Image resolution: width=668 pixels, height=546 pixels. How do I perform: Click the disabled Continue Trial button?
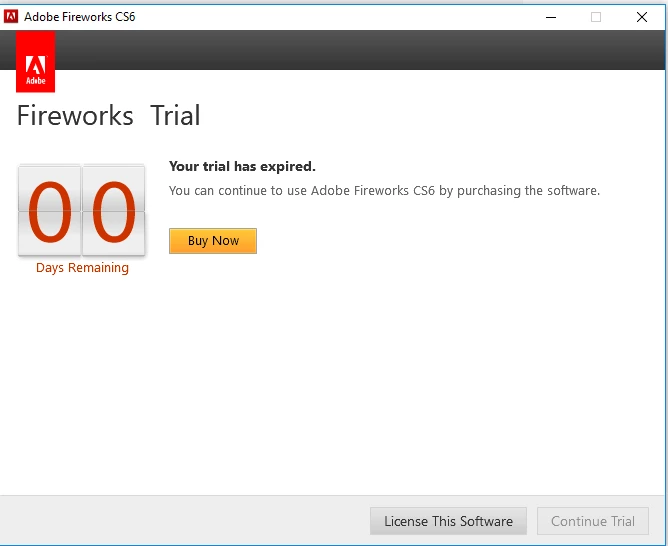(x=593, y=521)
